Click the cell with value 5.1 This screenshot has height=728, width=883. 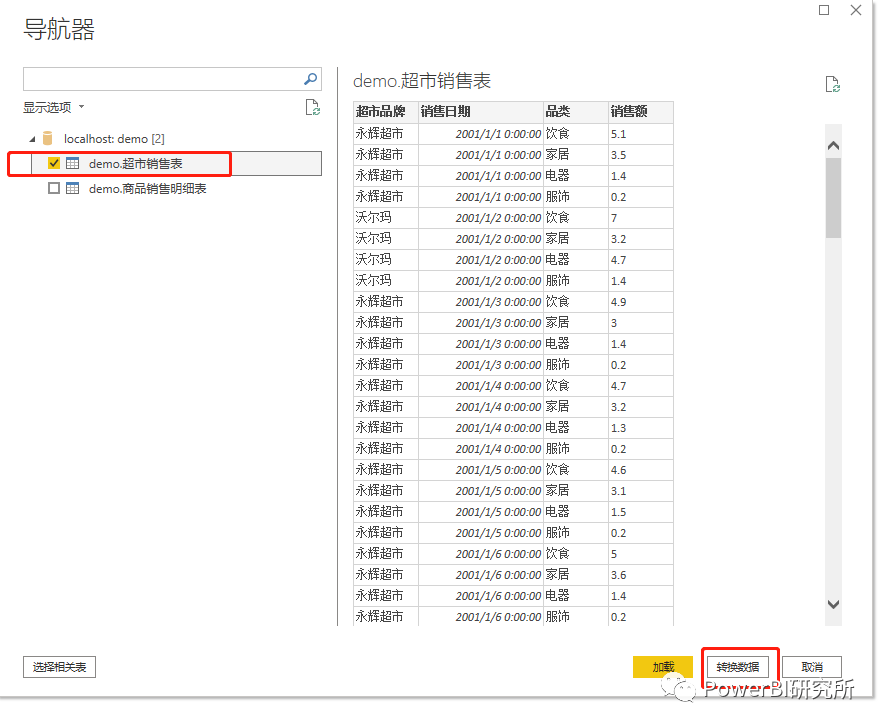coord(641,133)
